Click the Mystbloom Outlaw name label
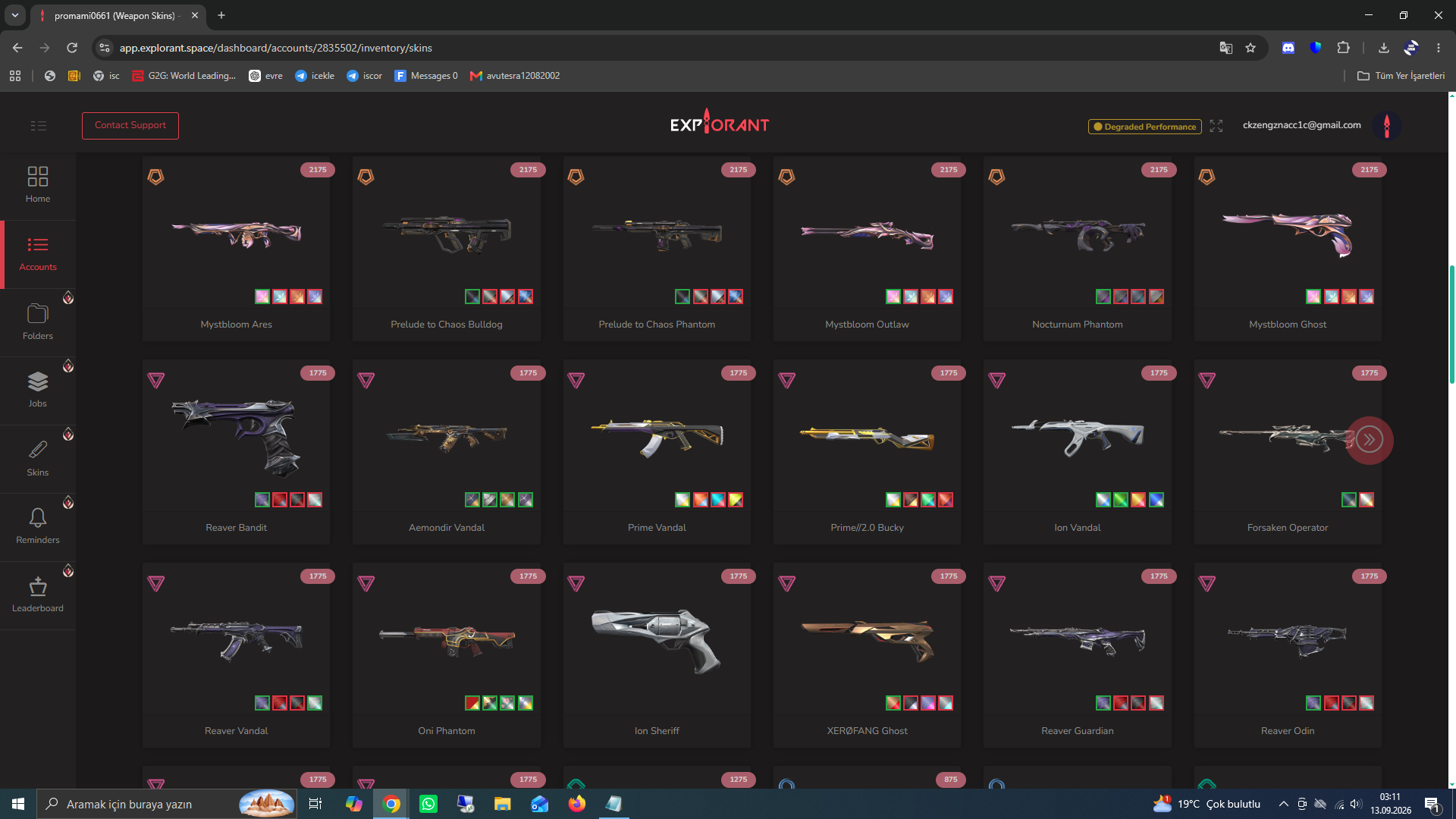This screenshot has width=1456, height=819. [x=867, y=325]
